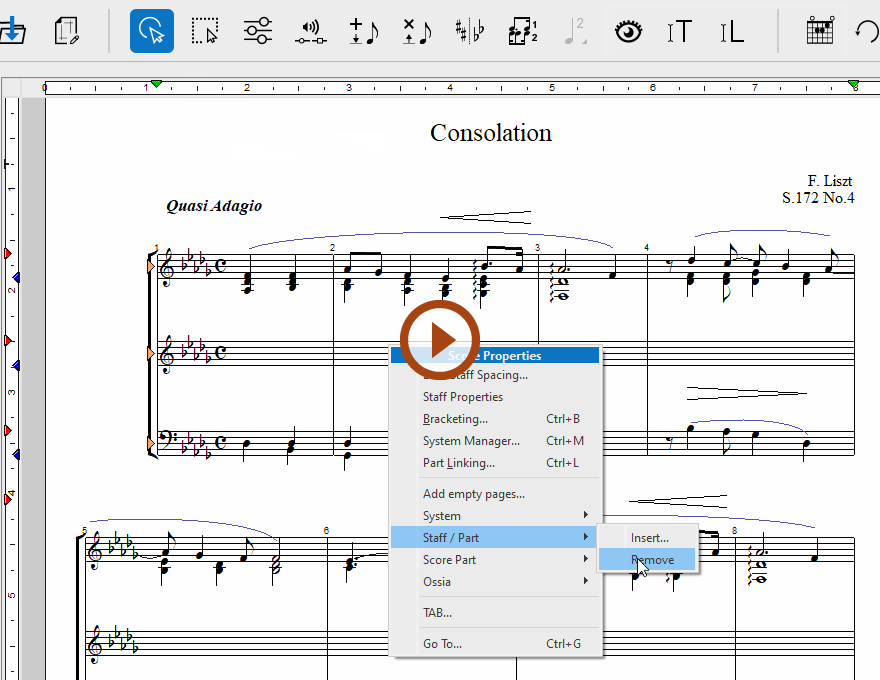Expand the Score Part submenu
This screenshot has width=880, height=680.
click(495, 559)
